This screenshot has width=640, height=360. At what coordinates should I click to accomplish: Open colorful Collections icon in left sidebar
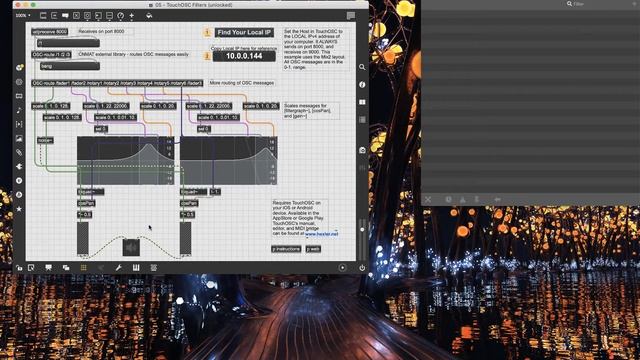point(19,67)
